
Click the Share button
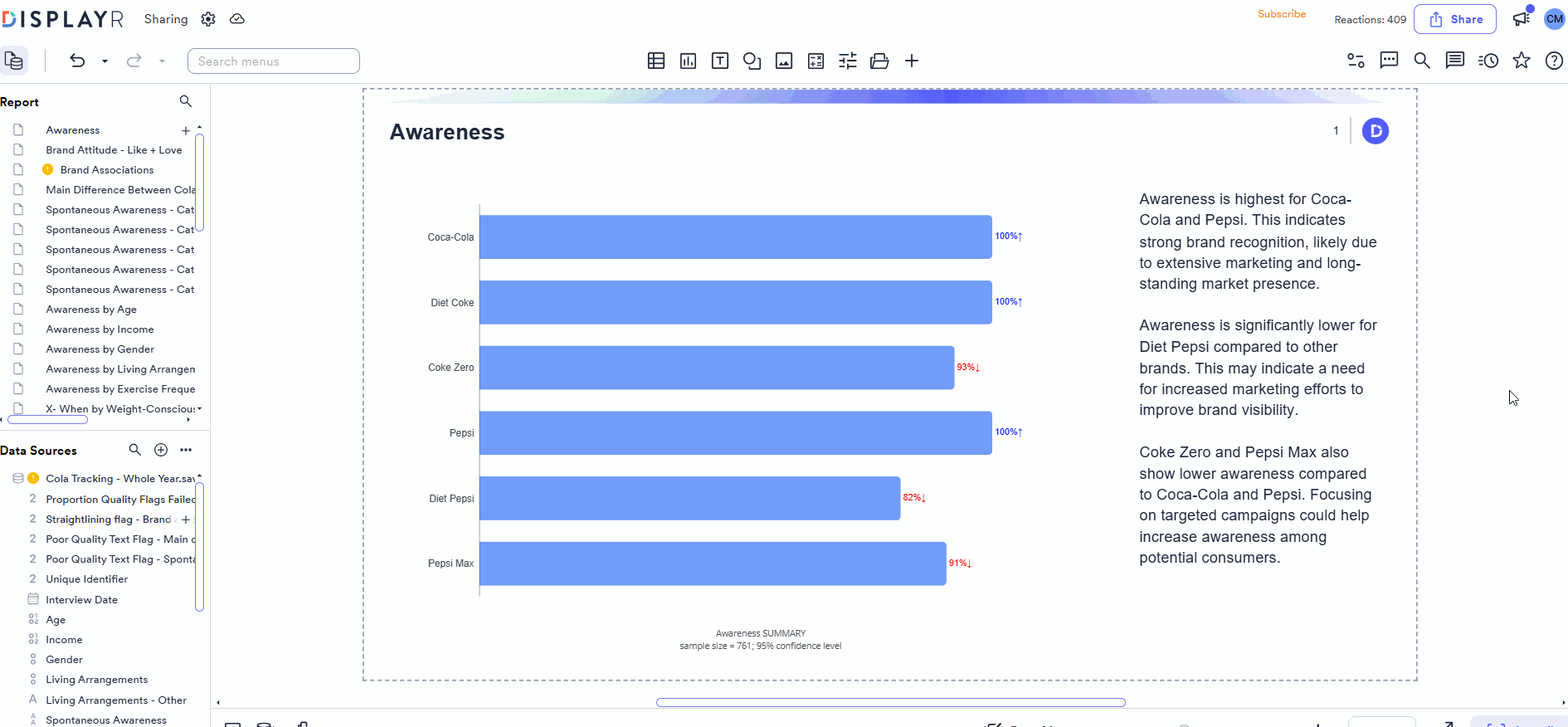(x=1455, y=19)
